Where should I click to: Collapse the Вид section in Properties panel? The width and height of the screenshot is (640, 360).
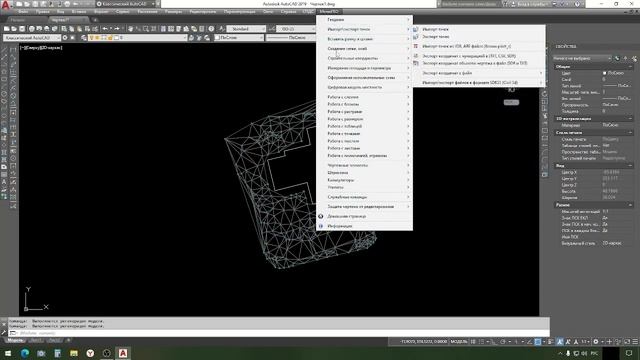630,166
